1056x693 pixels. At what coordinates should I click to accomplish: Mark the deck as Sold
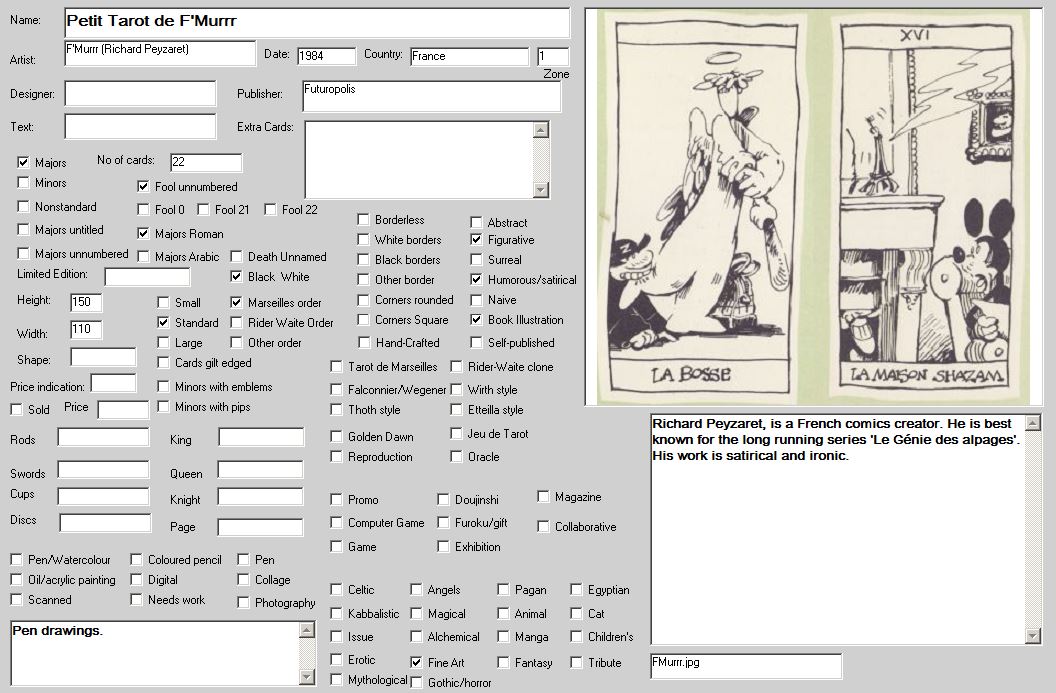(x=17, y=409)
